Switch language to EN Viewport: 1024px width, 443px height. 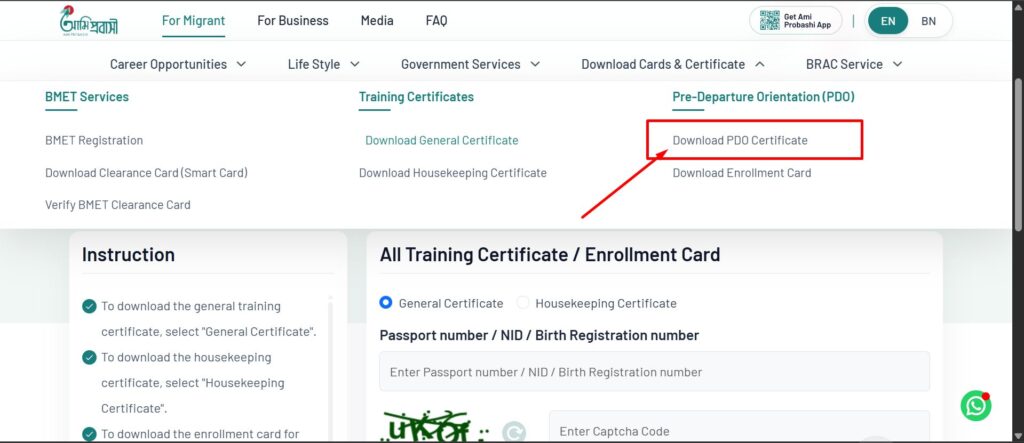(x=887, y=21)
